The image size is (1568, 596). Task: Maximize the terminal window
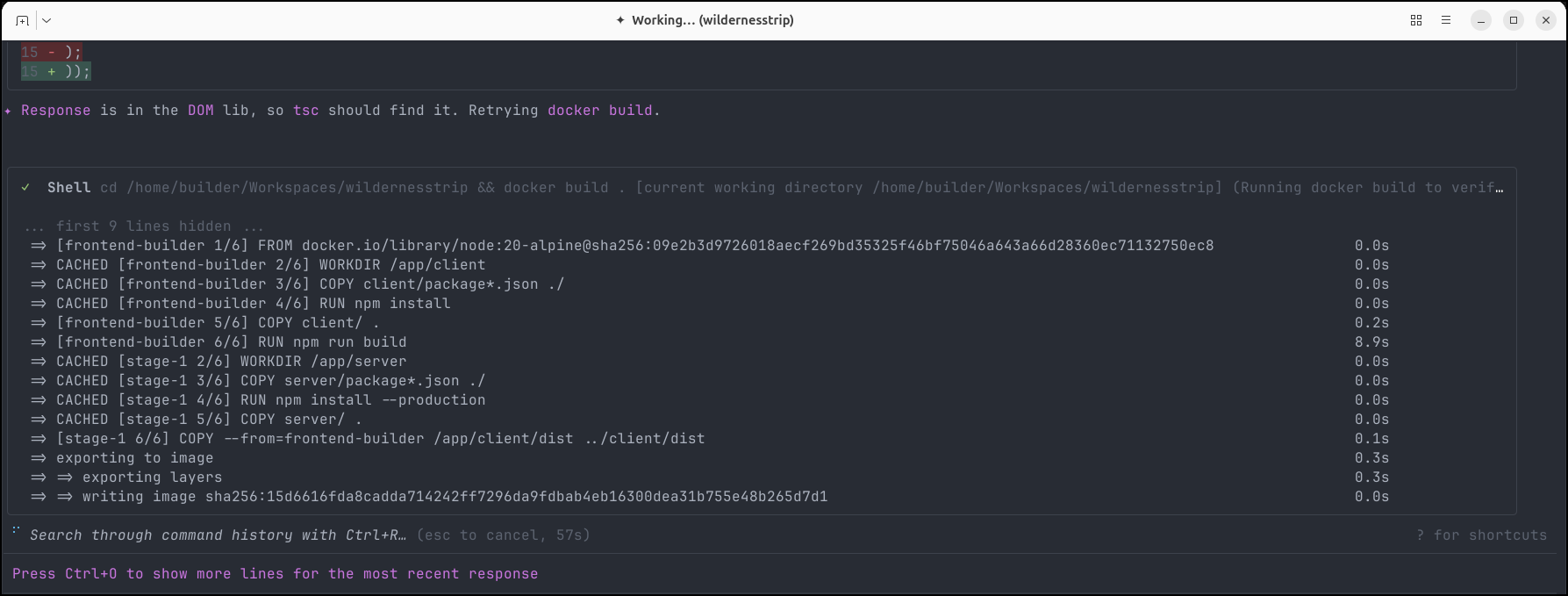pos(1514,20)
